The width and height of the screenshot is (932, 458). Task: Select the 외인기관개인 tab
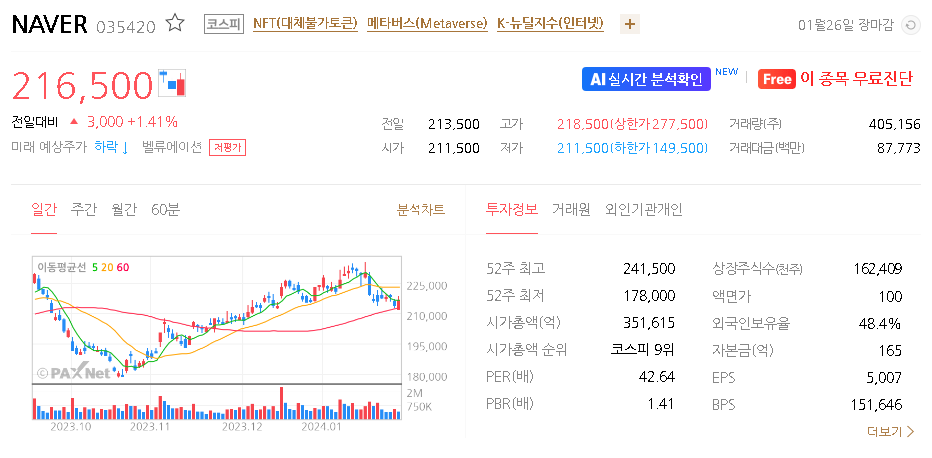tap(644, 210)
